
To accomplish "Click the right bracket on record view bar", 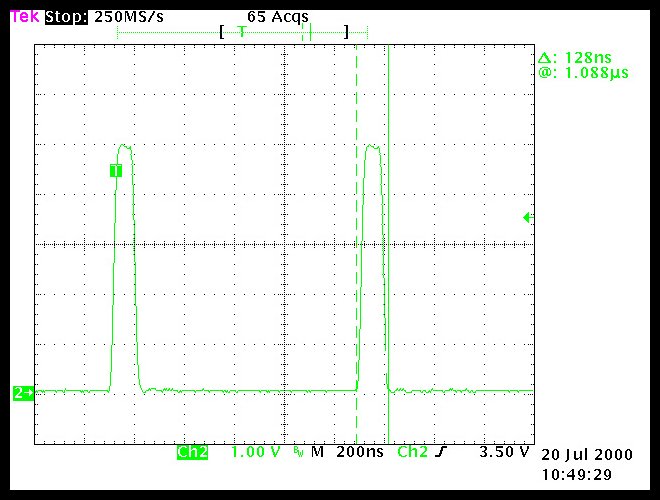I will tap(346, 32).
